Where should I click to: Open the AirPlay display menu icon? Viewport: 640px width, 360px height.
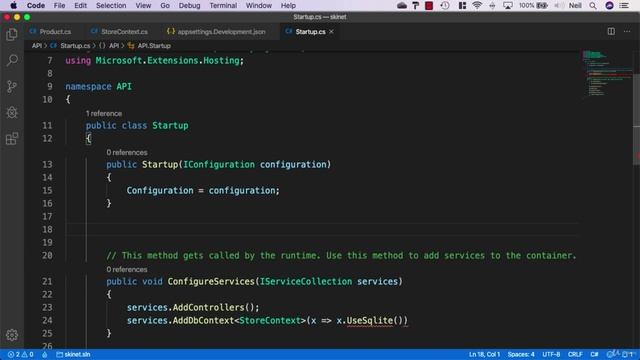(507, 5)
